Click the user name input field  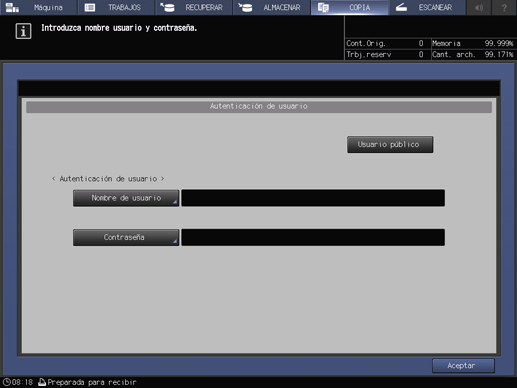coord(313,198)
